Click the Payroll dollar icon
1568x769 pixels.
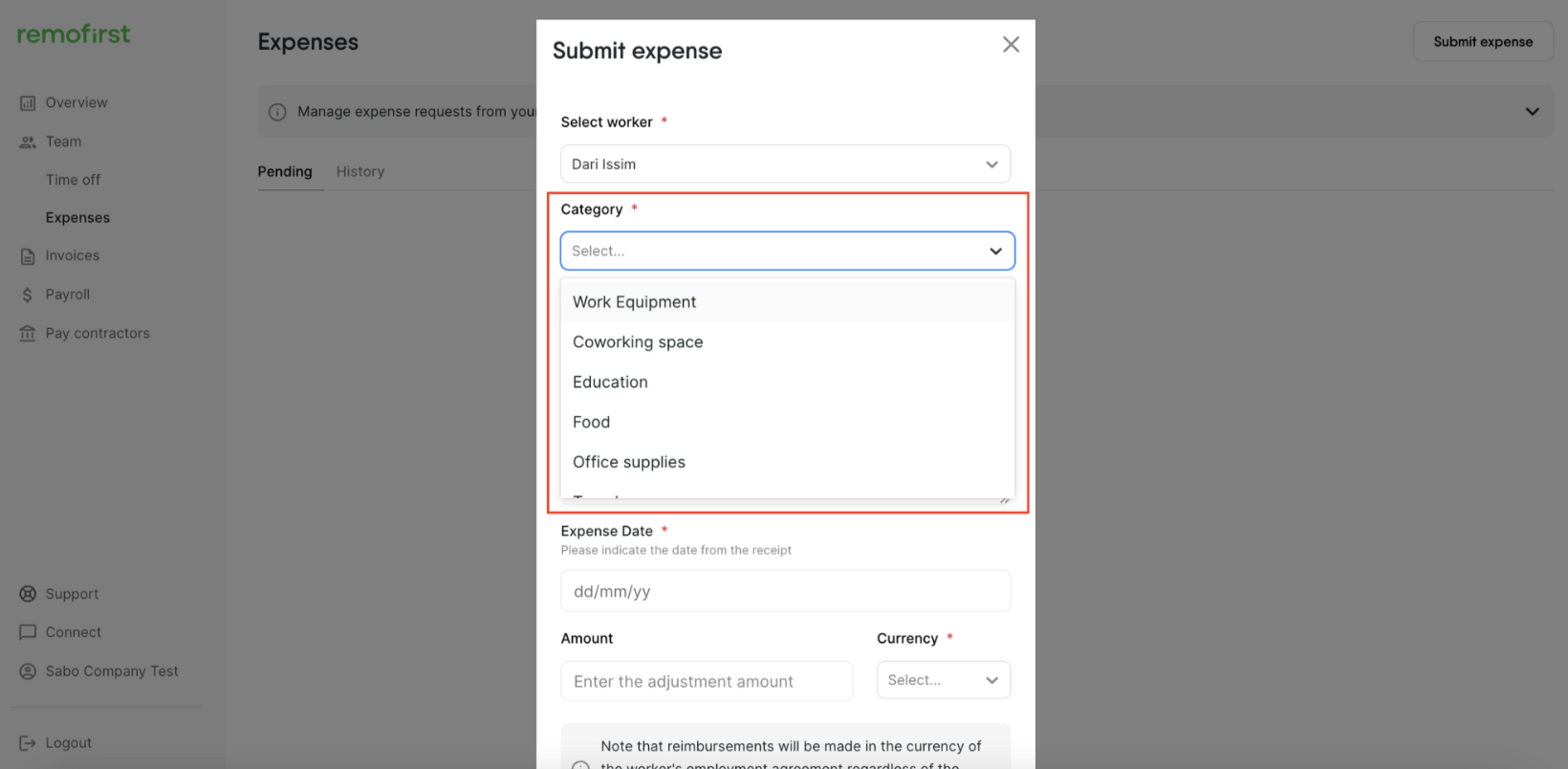28,296
